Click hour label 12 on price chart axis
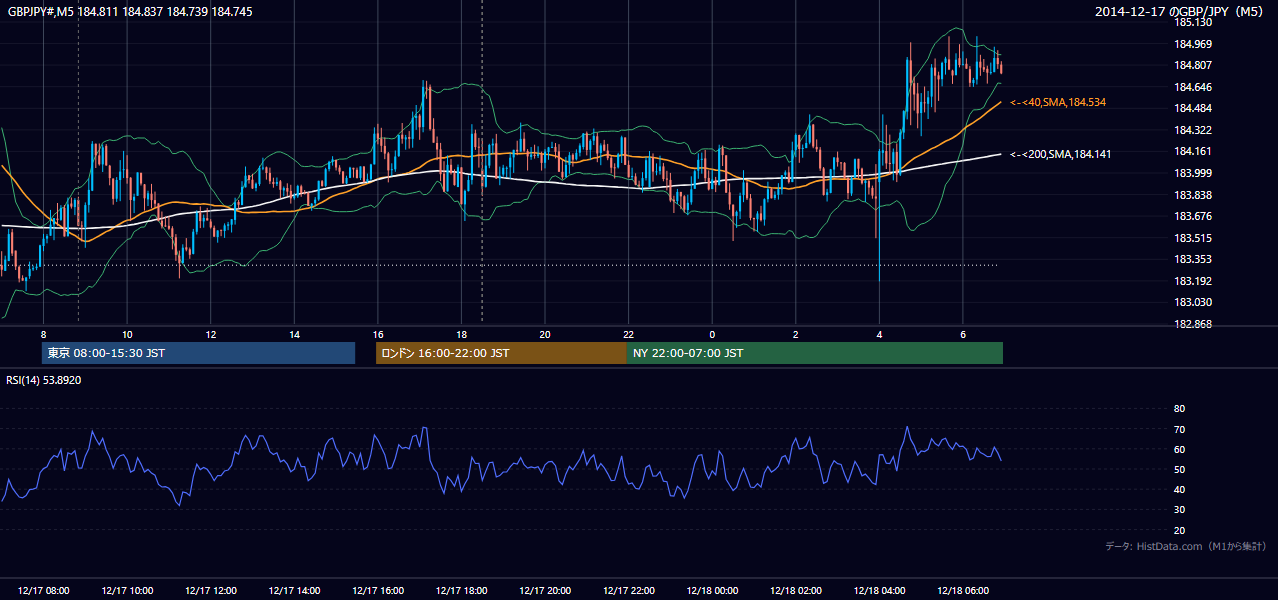The height and width of the screenshot is (600, 1278). (211, 334)
